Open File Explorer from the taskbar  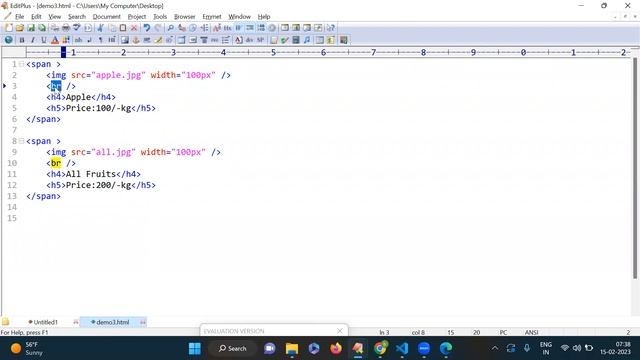pos(292,349)
